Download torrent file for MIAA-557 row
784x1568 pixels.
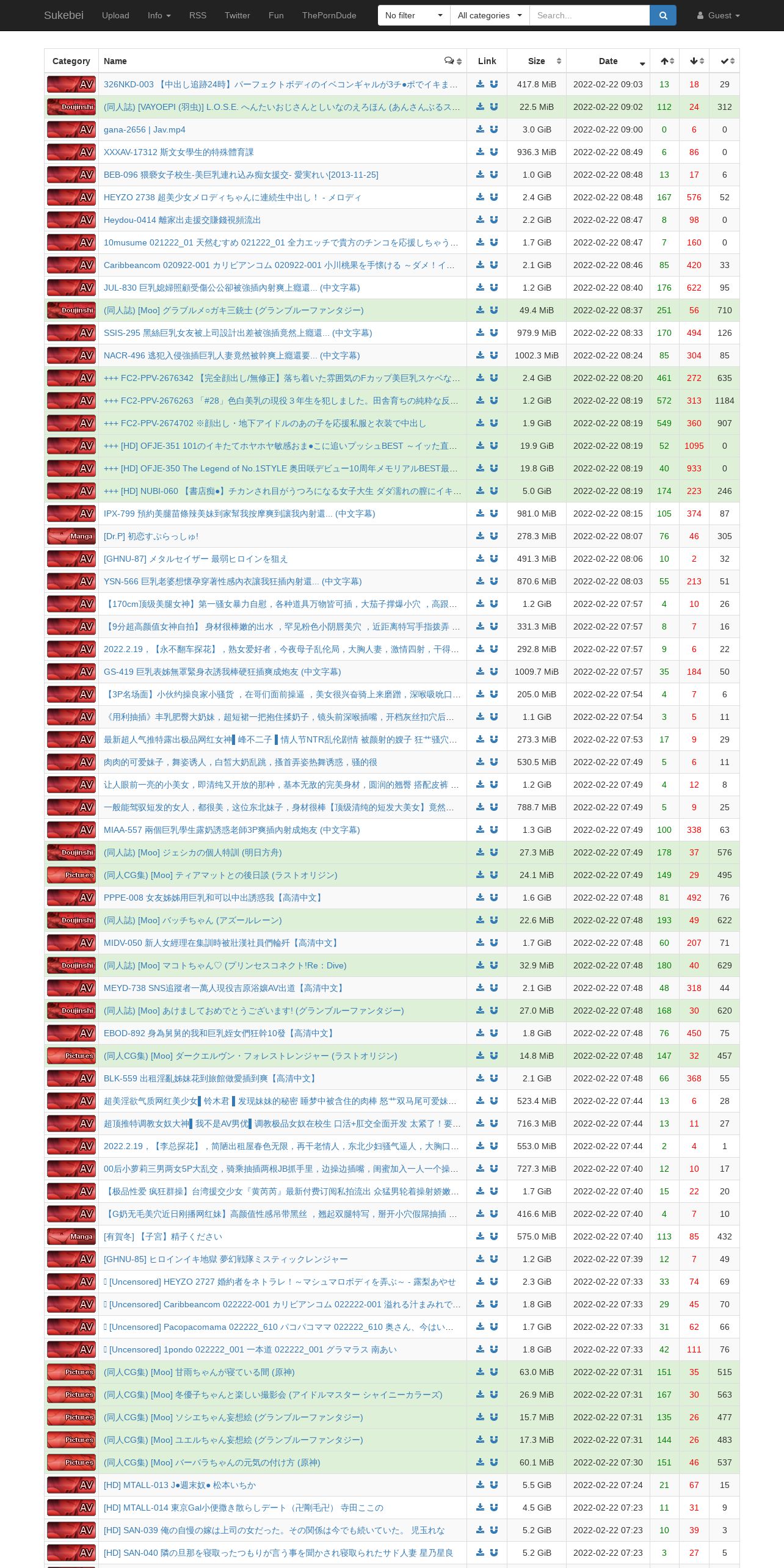(480, 830)
